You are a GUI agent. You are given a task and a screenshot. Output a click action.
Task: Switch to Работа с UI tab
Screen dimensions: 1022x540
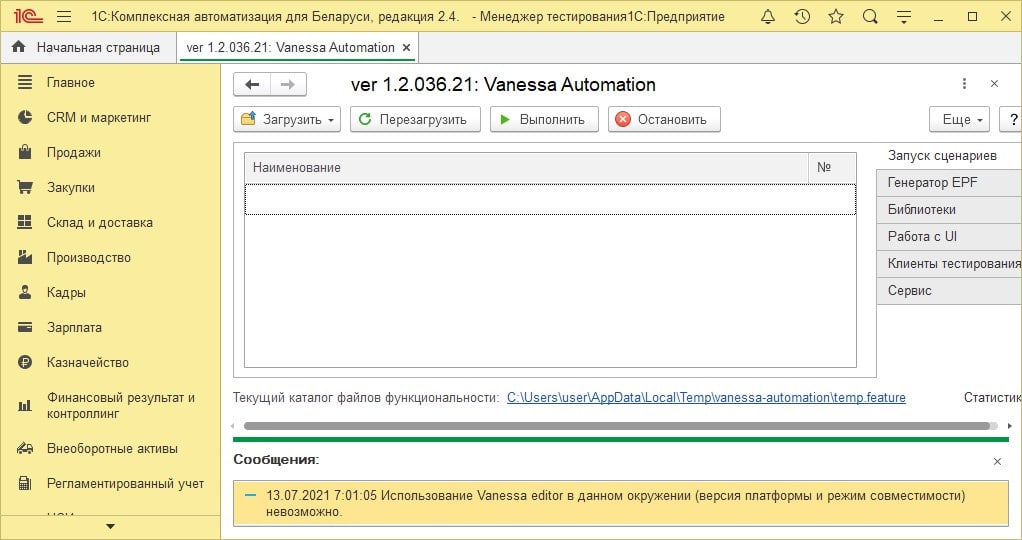click(949, 237)
